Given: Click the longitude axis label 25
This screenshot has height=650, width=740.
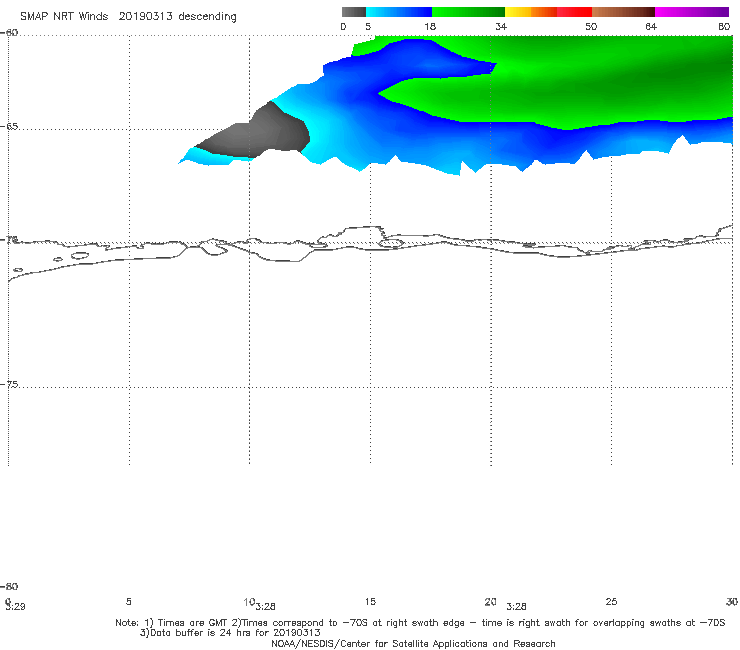Looking at the screenshot, I should pos(611,601).
